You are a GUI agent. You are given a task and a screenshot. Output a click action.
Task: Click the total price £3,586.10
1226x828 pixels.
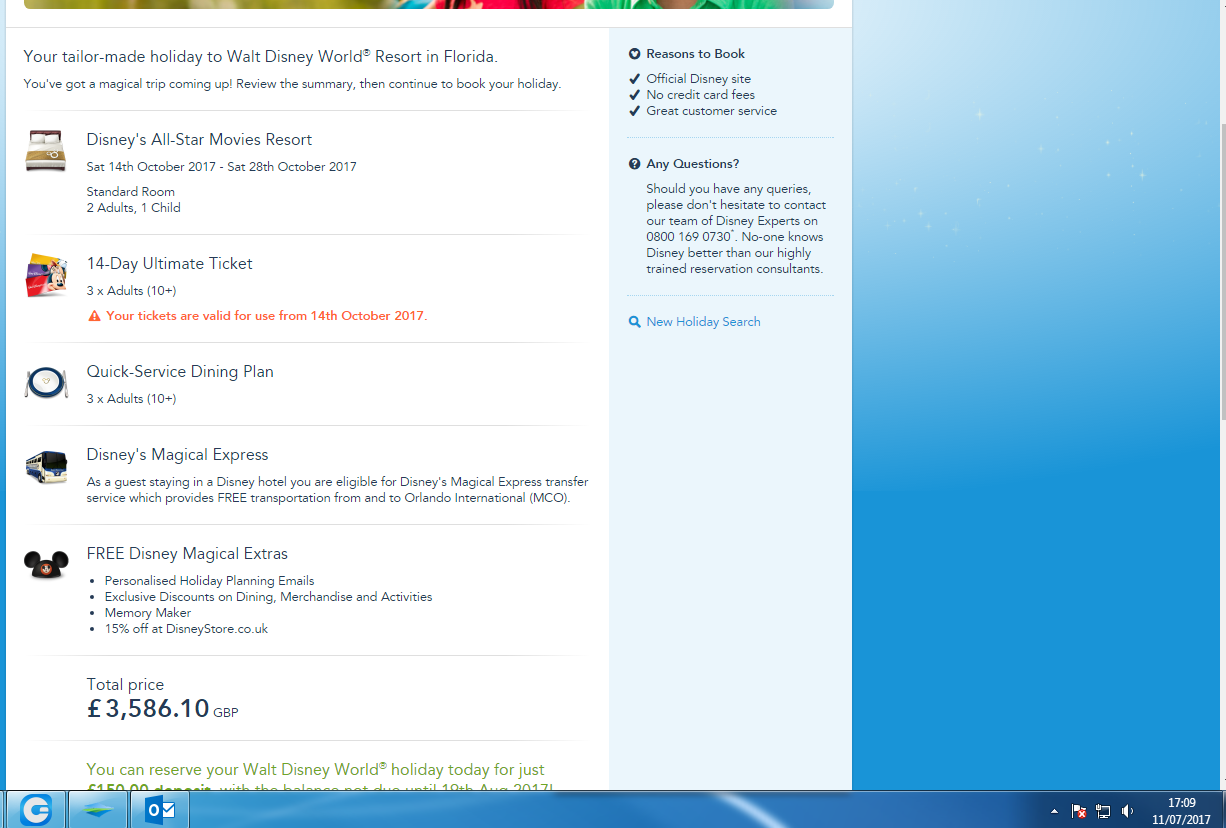148,709
